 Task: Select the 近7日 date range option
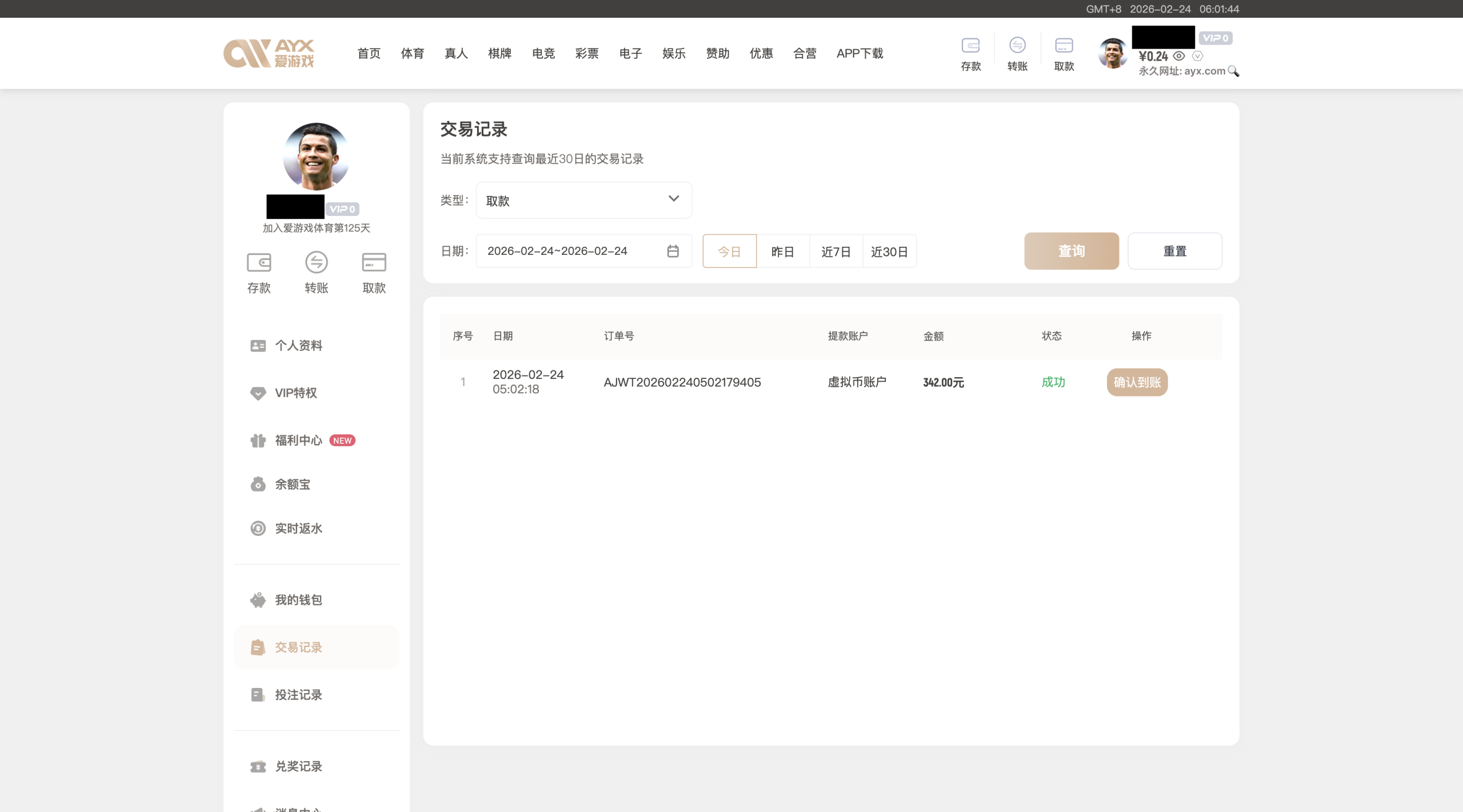click(836, 251)
